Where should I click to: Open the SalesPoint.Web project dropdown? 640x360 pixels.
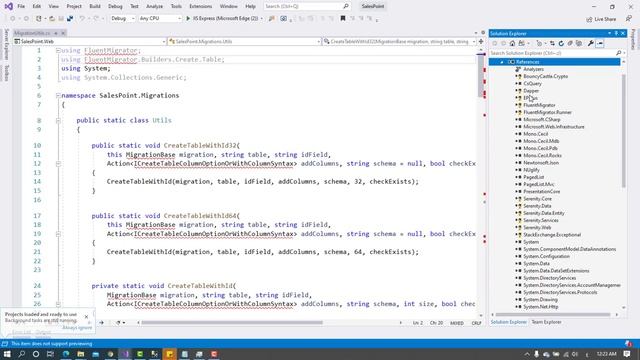point(90,41)
